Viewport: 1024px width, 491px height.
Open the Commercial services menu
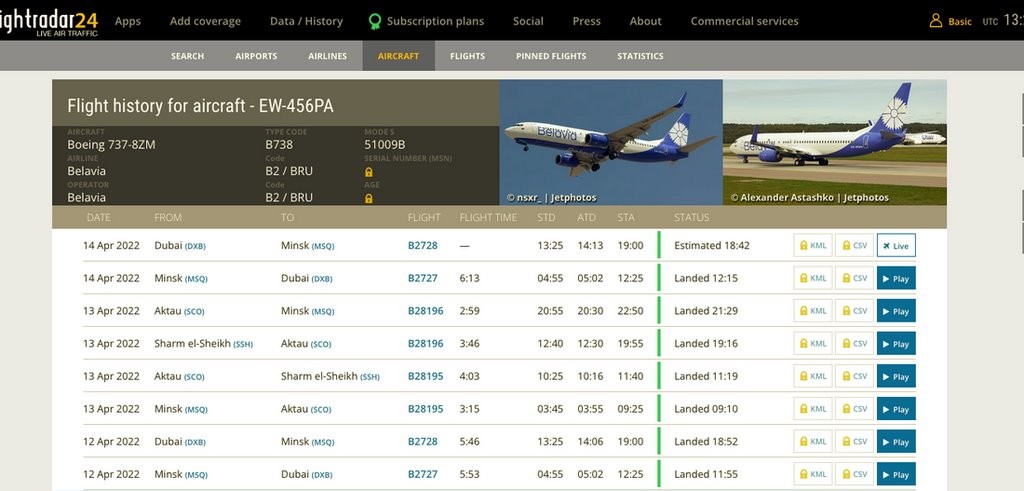pos(744,21)
